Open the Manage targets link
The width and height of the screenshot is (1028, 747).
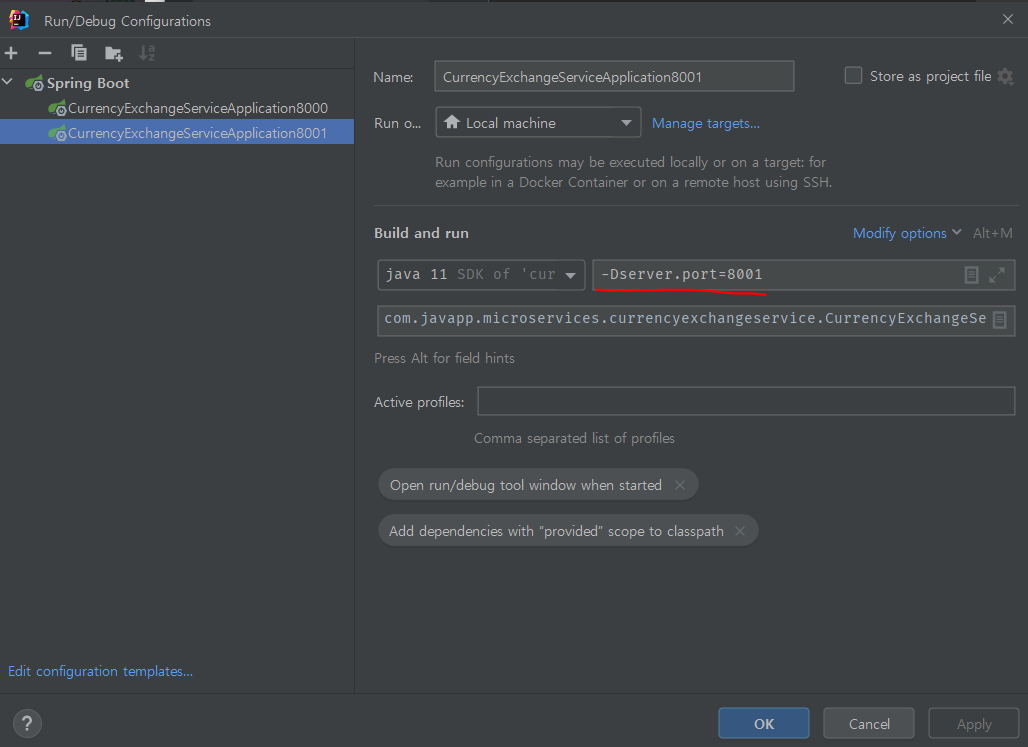(705, 123)
